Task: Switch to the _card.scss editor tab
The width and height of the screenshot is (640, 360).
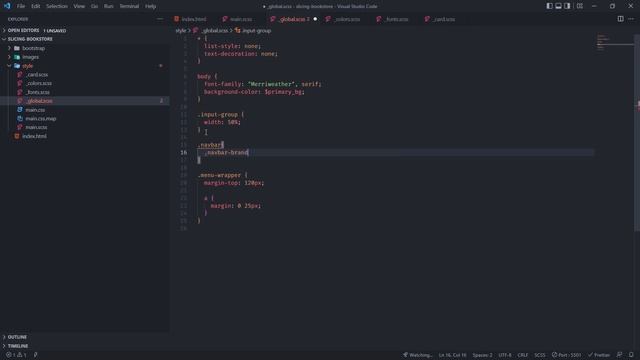Action: pyautogui.click(x=444, y=19)
